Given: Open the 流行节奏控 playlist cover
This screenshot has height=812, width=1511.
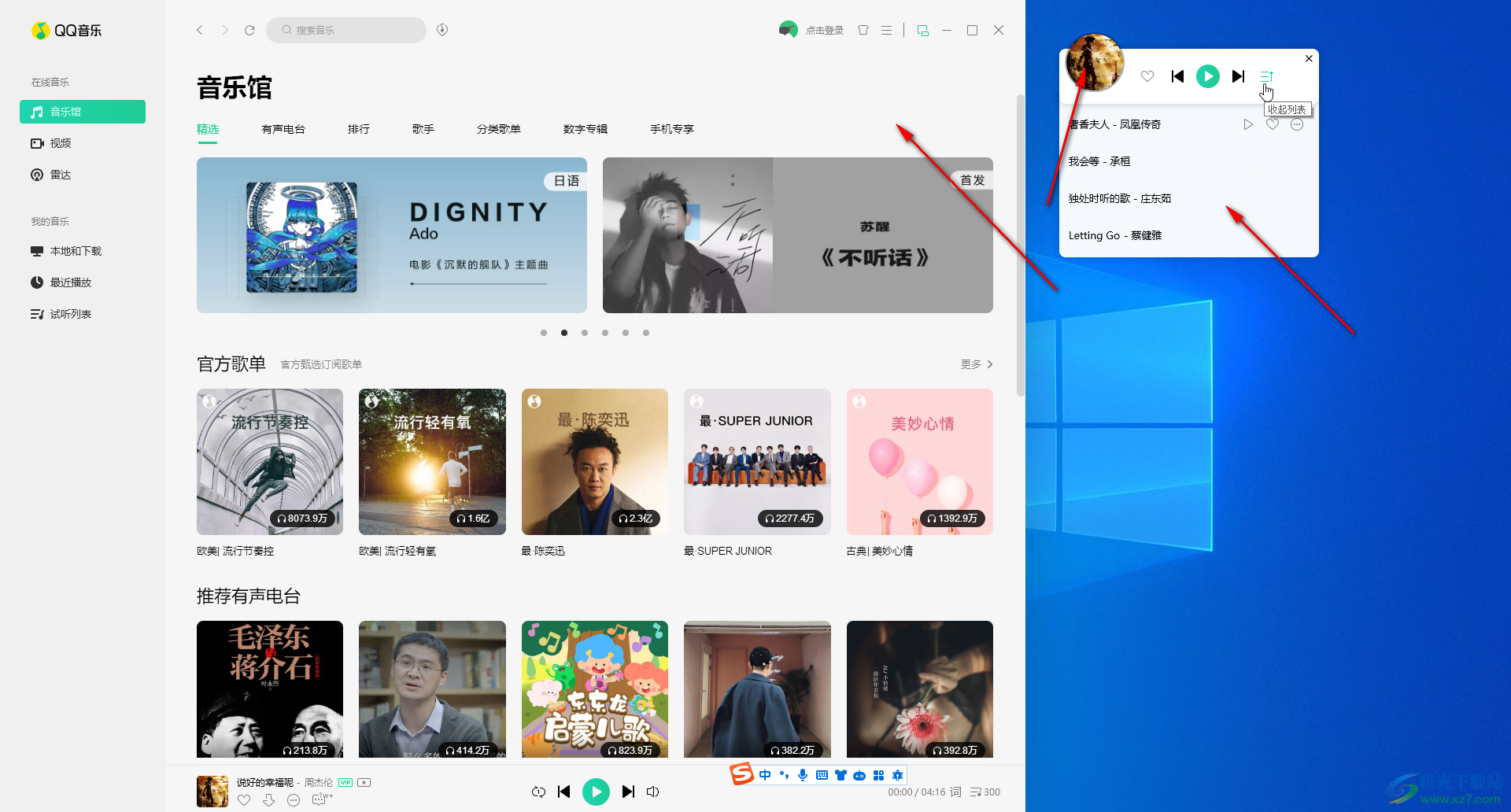Looking at the screenshot, I should 270,462.
